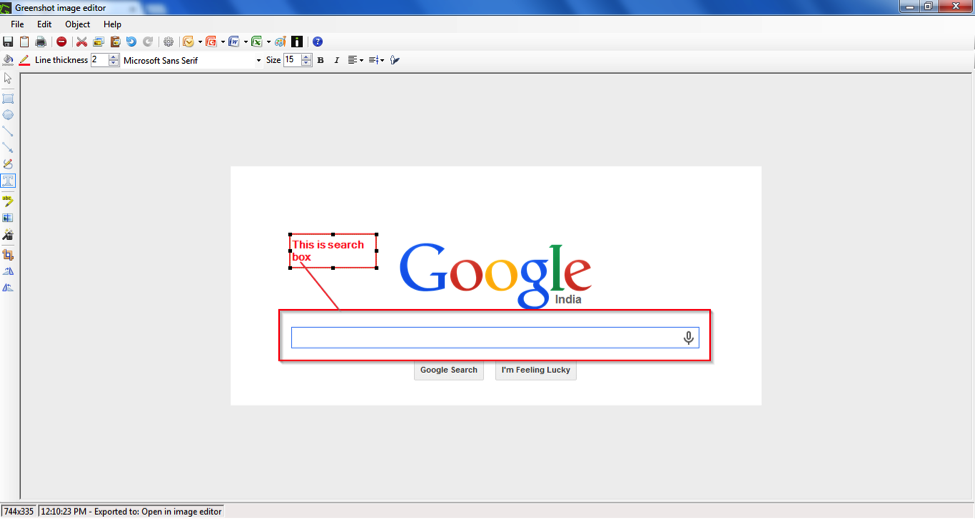Click 'Exported to: Open in image editor' status text
Viewport: 975px width, 519px height.
pos(158,512)
